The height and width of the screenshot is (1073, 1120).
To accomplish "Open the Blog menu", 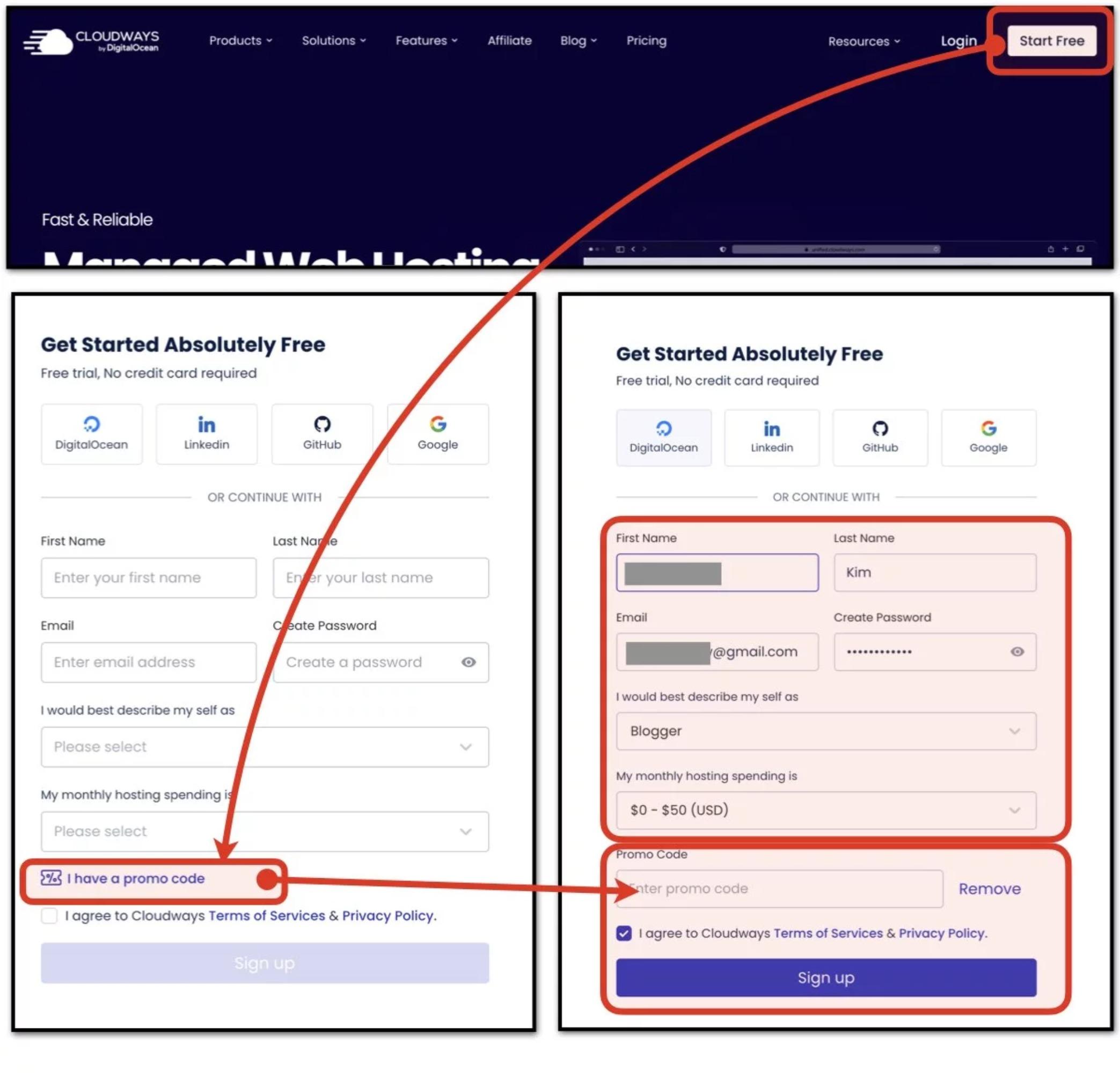I will click(x=579, y=41).
